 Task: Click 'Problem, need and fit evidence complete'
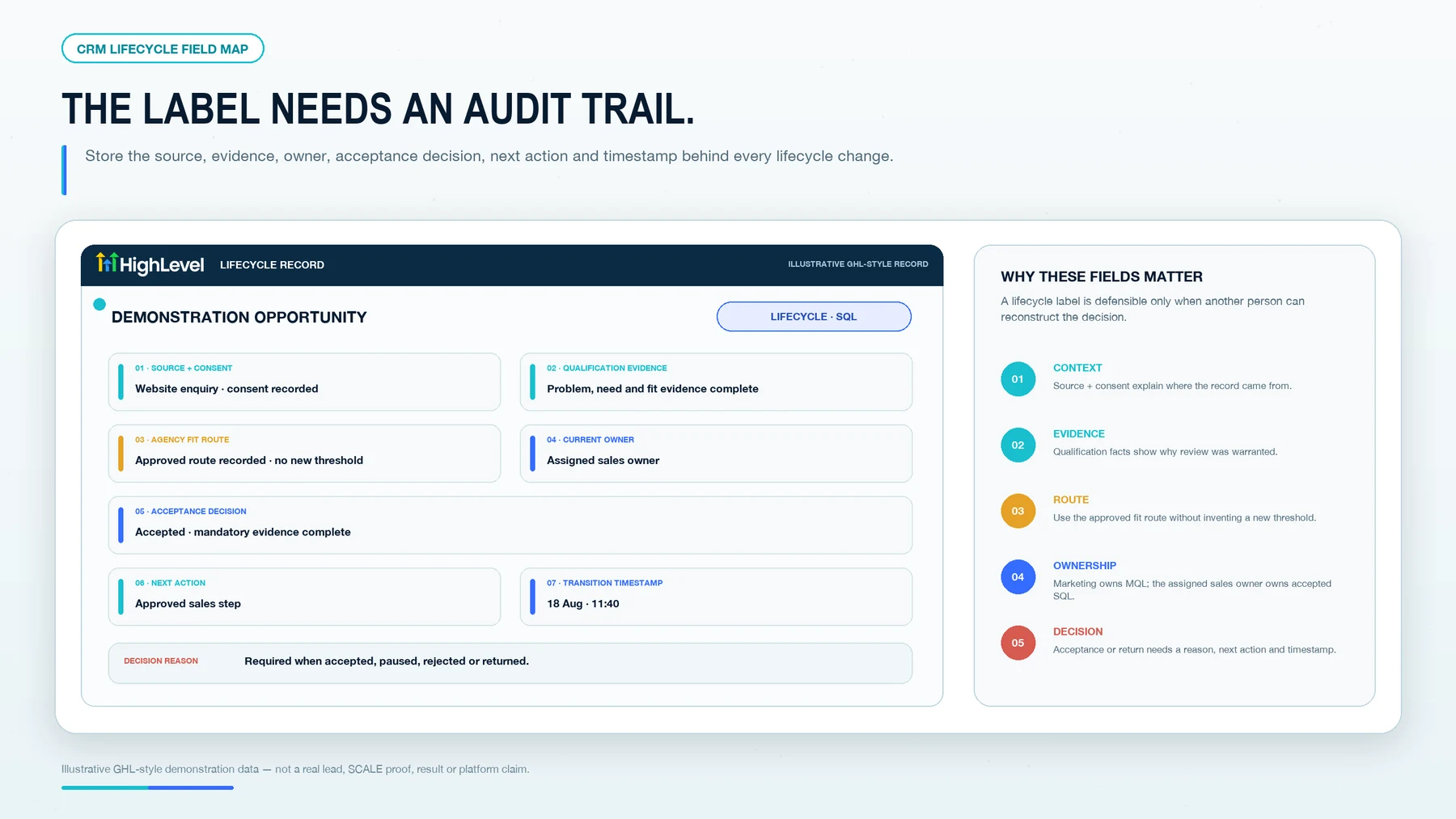tap(653, 389)
